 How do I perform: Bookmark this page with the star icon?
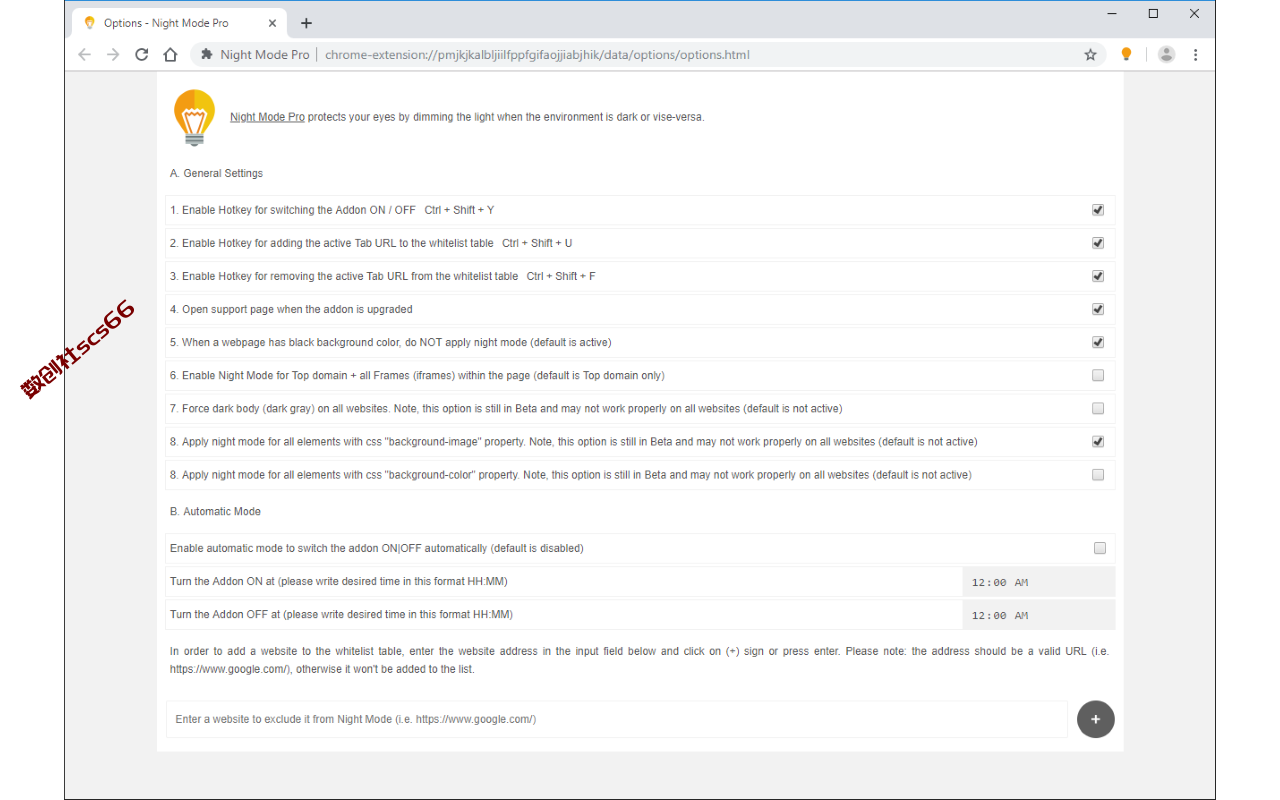click(1091, 55)
